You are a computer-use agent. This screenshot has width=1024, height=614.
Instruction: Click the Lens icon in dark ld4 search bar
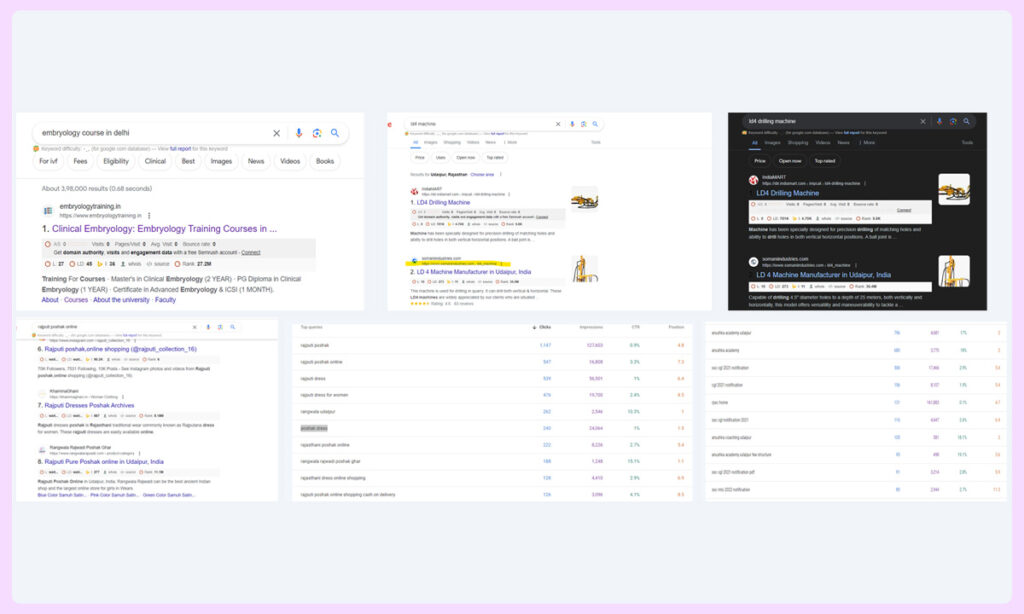pos(953,121)
